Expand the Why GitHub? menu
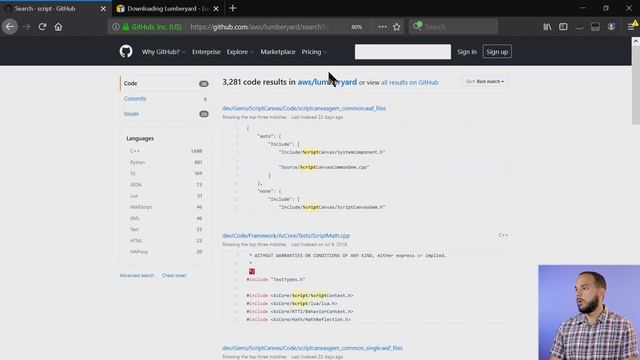The width and height of the screenshot is (640, 360). click(163, 52)
